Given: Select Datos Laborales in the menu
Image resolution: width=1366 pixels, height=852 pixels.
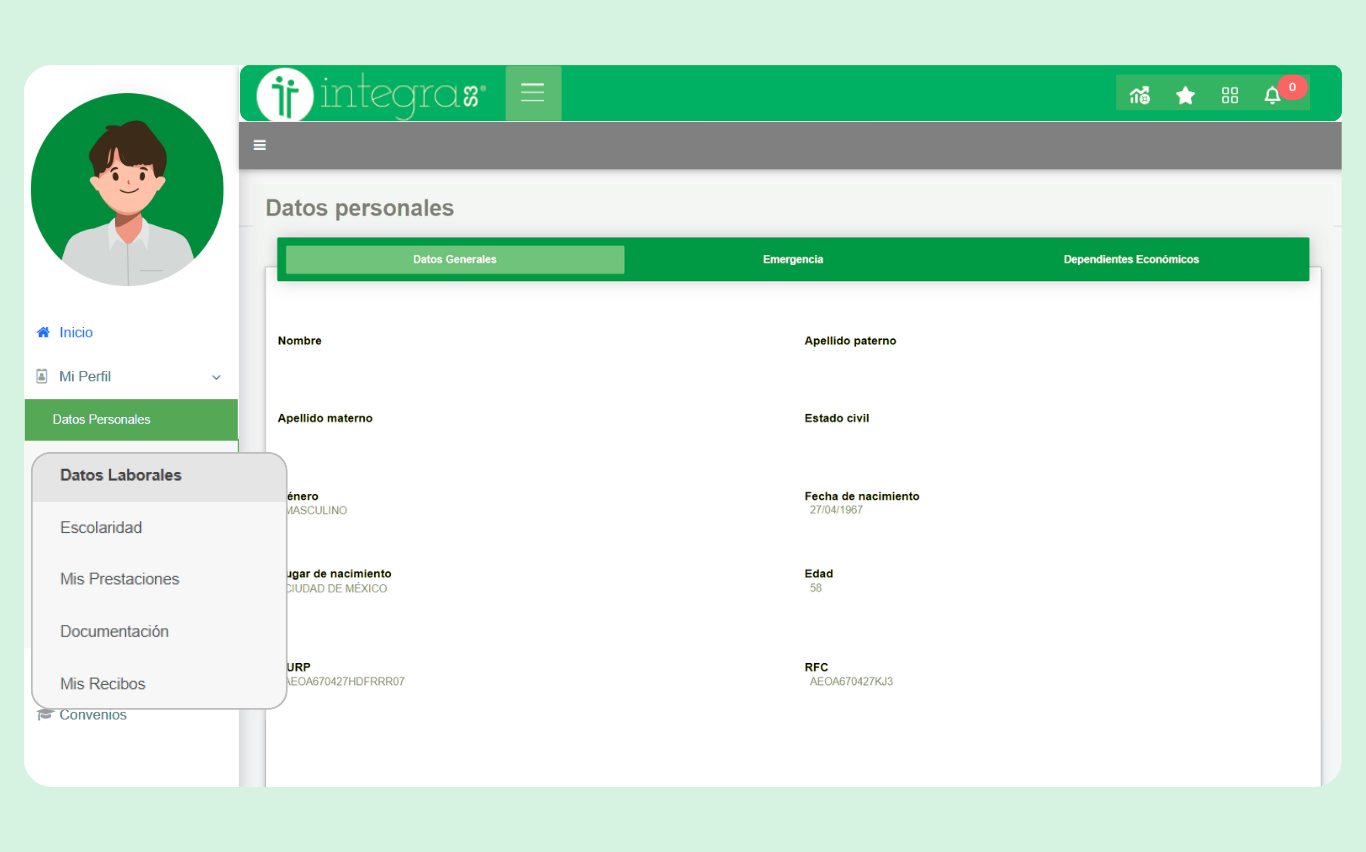Looking at the screenshot, I should click(121, 475).
